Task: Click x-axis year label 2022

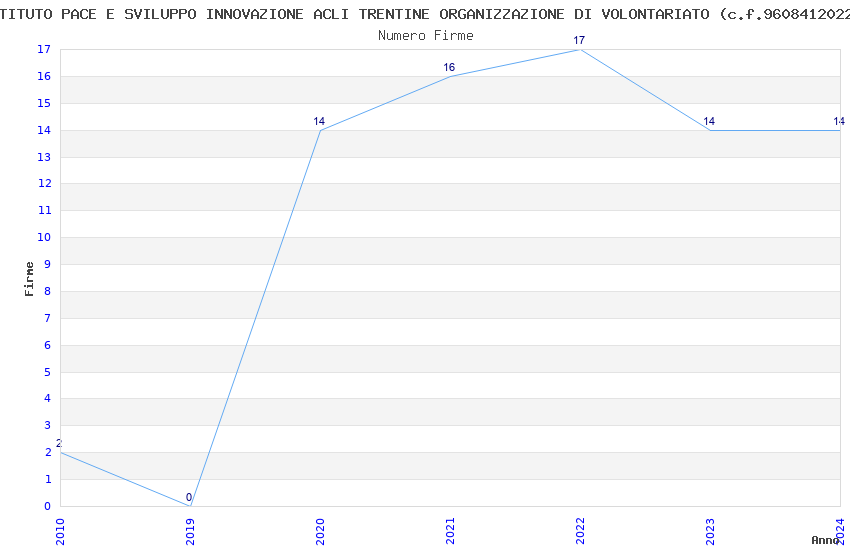Action: pos(581,531)
